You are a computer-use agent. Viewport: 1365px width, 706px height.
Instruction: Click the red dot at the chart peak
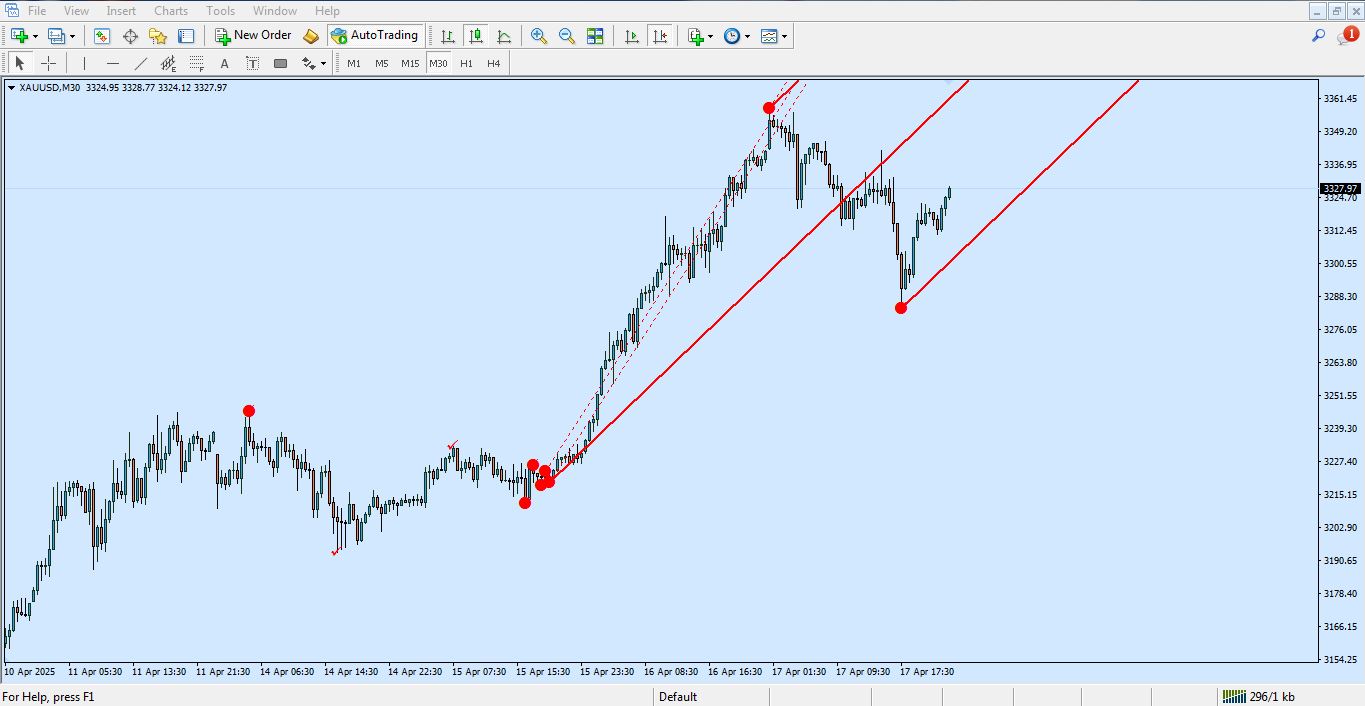pos(769,108)
